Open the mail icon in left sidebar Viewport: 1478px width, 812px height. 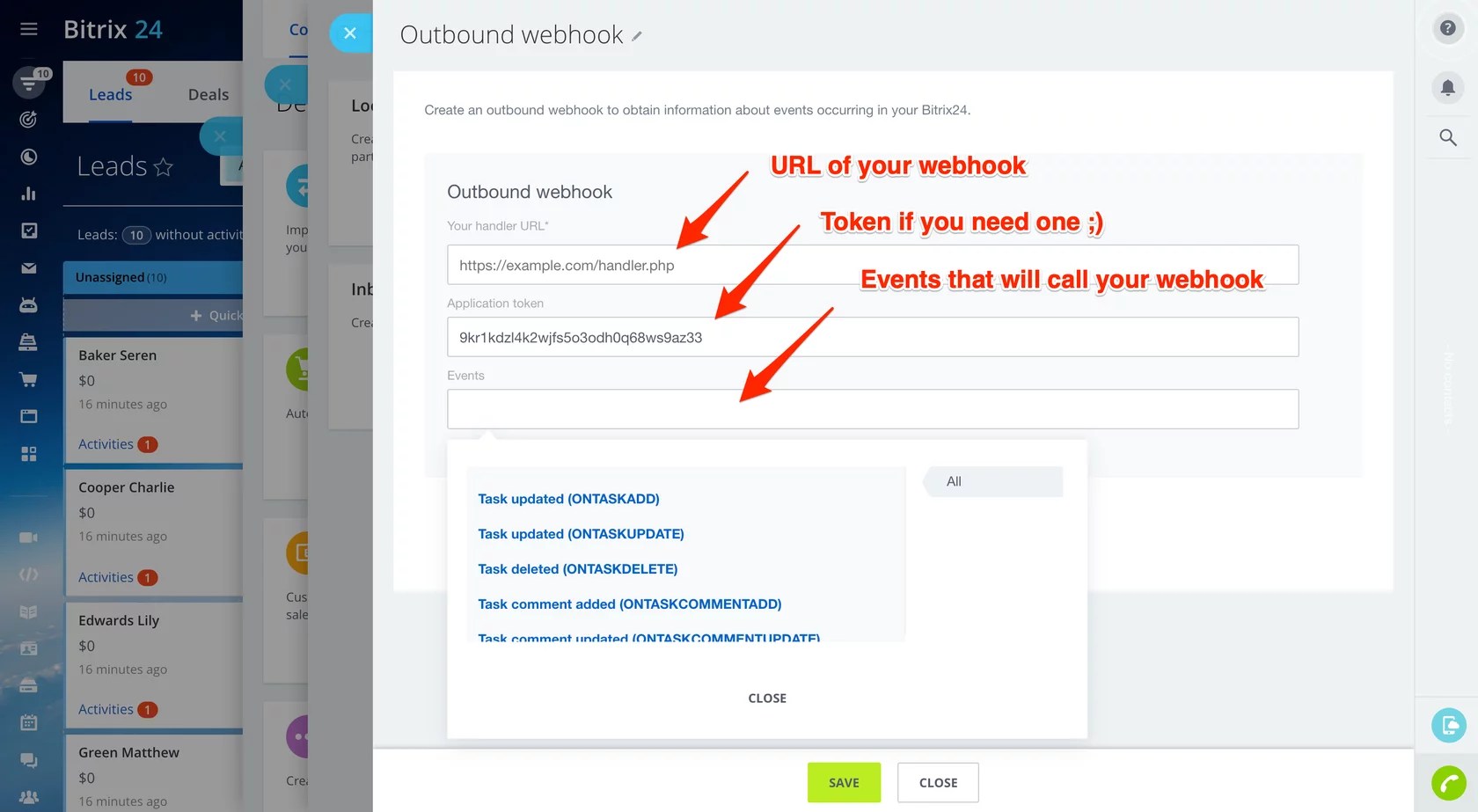click(28, 268)
